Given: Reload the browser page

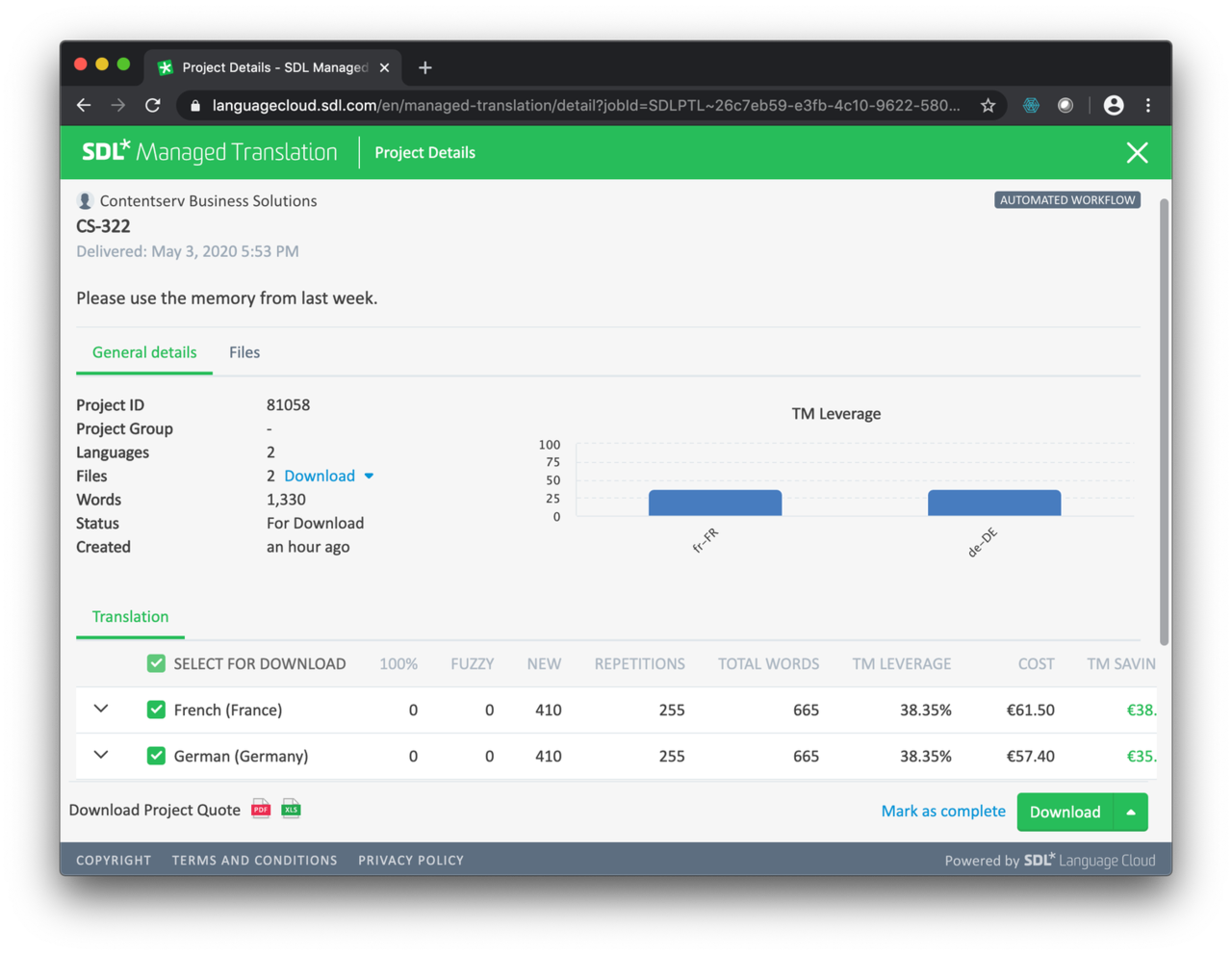Looking at the screenshot, I should click(153, 106).
